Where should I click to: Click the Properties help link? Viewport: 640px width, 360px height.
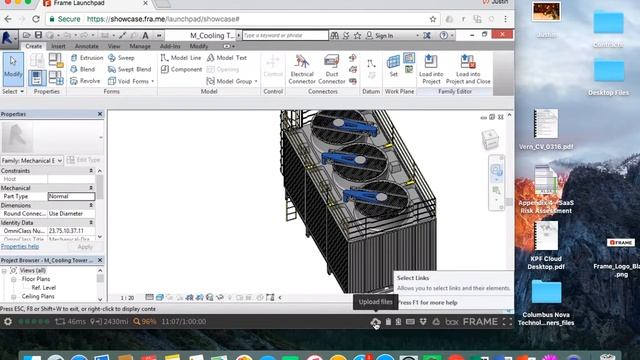[20, 247]
